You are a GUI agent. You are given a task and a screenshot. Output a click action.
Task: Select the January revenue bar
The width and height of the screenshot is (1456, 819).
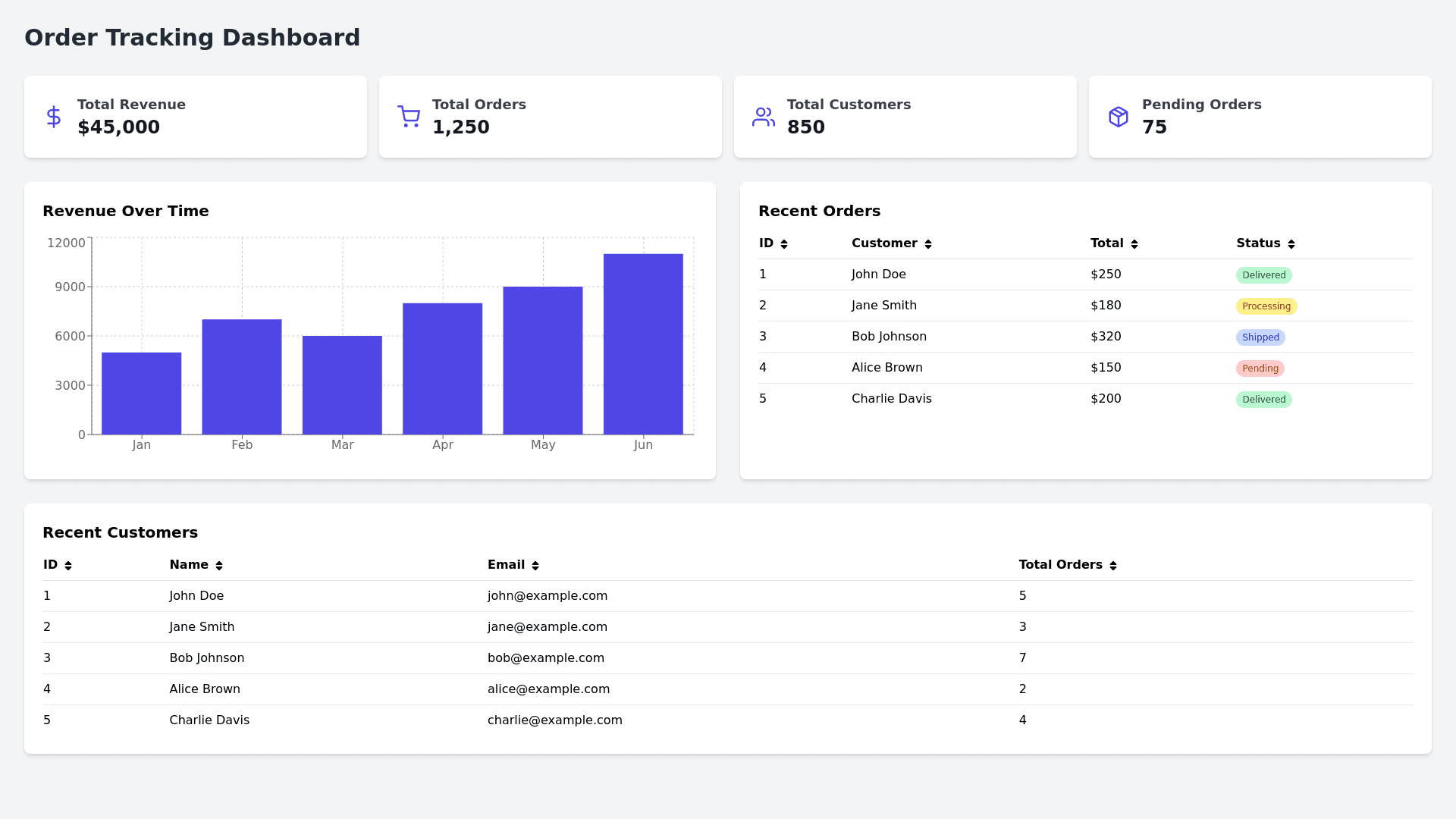pos(142,394)
